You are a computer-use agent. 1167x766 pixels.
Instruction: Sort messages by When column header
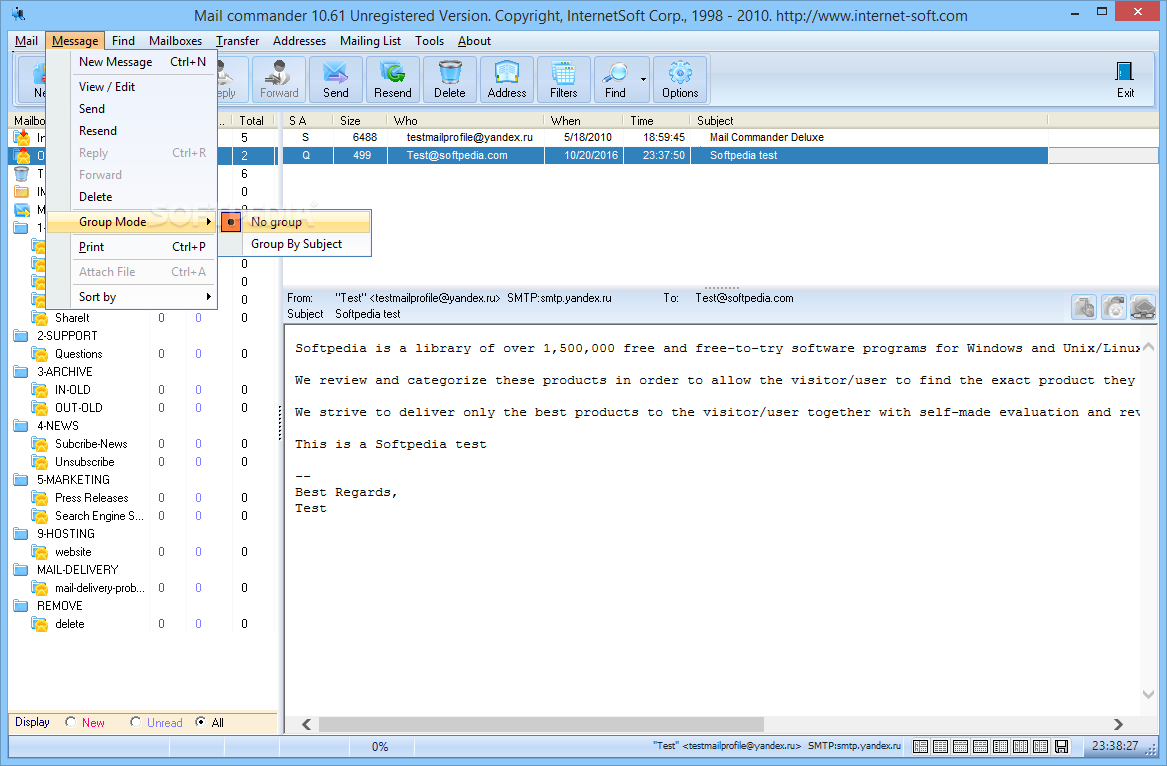coord(584,121)
